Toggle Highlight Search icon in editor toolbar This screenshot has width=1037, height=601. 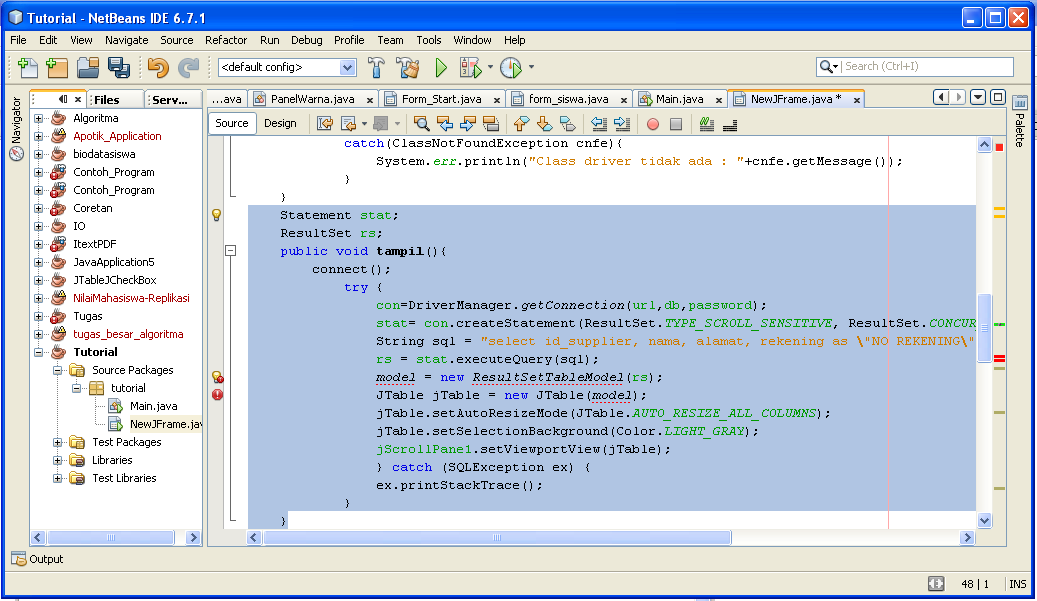pyautogui.click(x=491, y=124)
